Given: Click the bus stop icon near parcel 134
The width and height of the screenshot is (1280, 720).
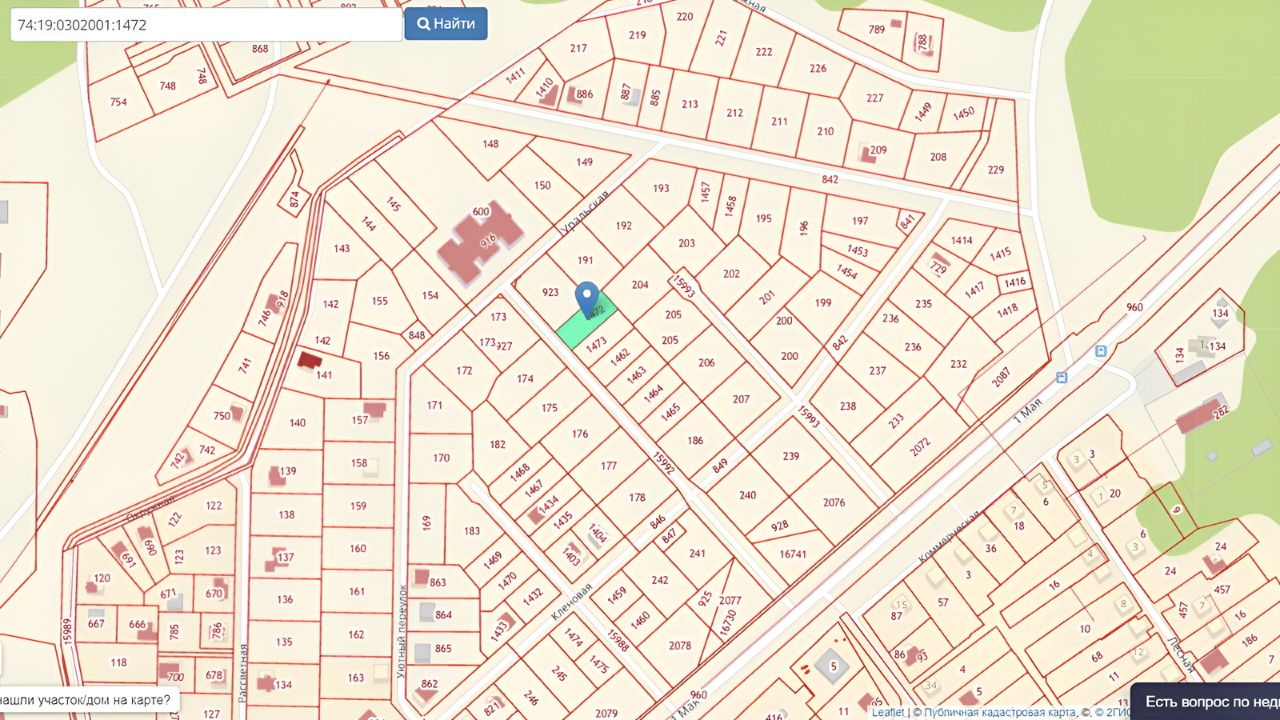Looking at the screenshot, I should [x=1101, y=351].
